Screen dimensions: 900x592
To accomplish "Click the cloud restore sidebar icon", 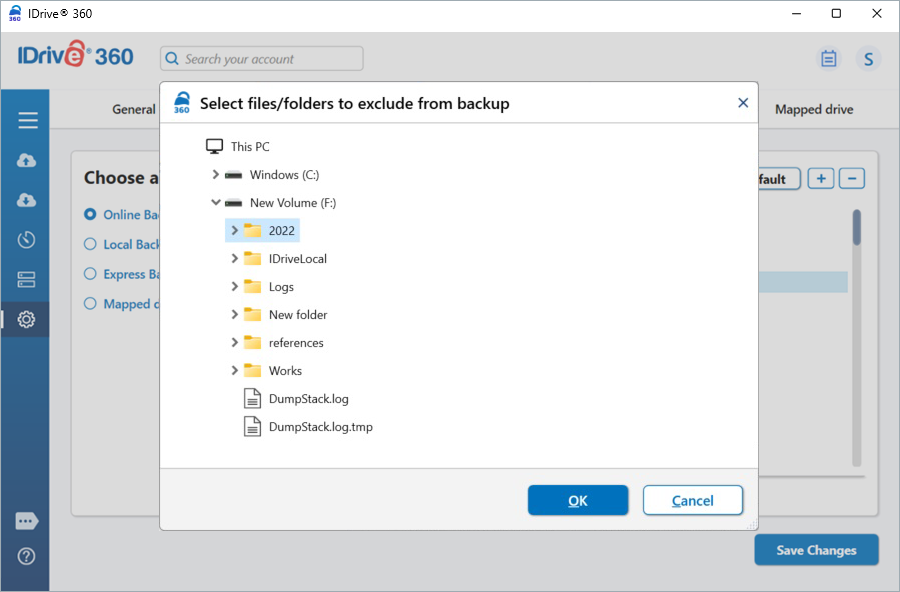I will (27, 200).
